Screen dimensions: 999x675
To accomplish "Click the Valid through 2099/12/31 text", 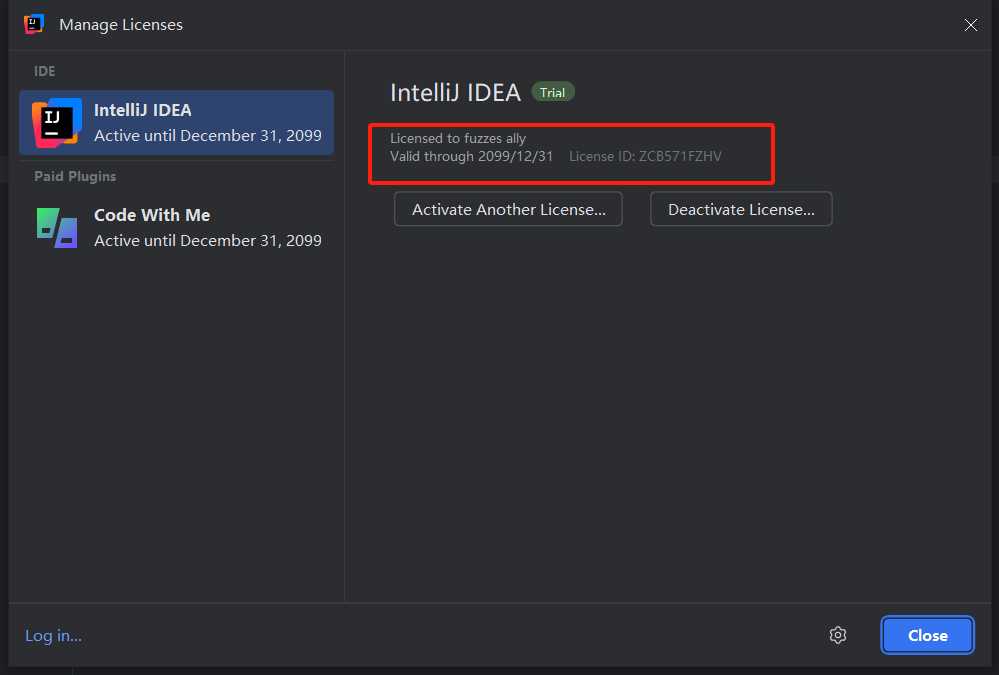I will click(471, 156).
